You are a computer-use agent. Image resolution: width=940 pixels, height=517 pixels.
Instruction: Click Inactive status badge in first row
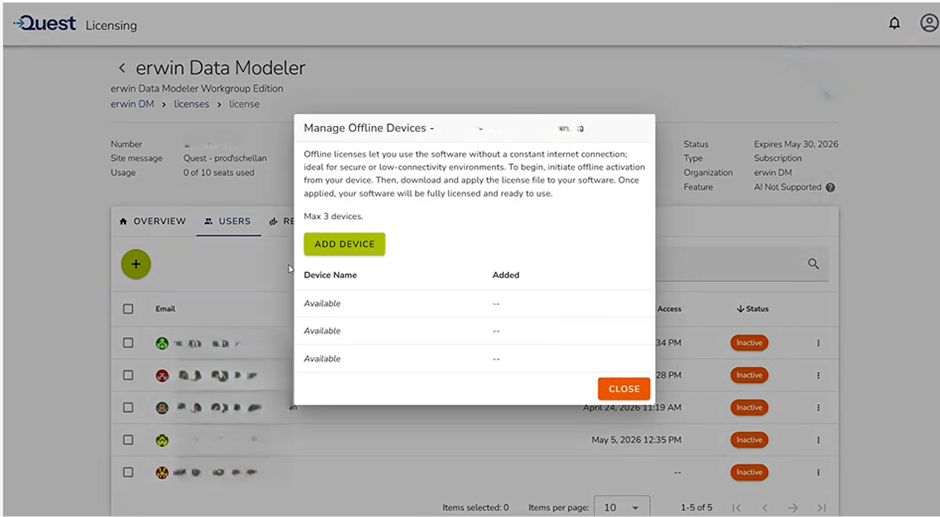coord(749,343)
